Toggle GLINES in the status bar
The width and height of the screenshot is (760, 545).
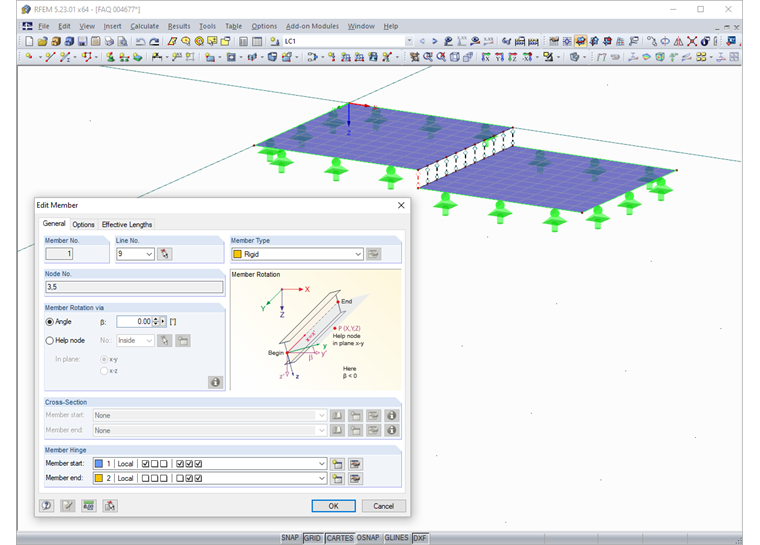(x=396, y=538)
